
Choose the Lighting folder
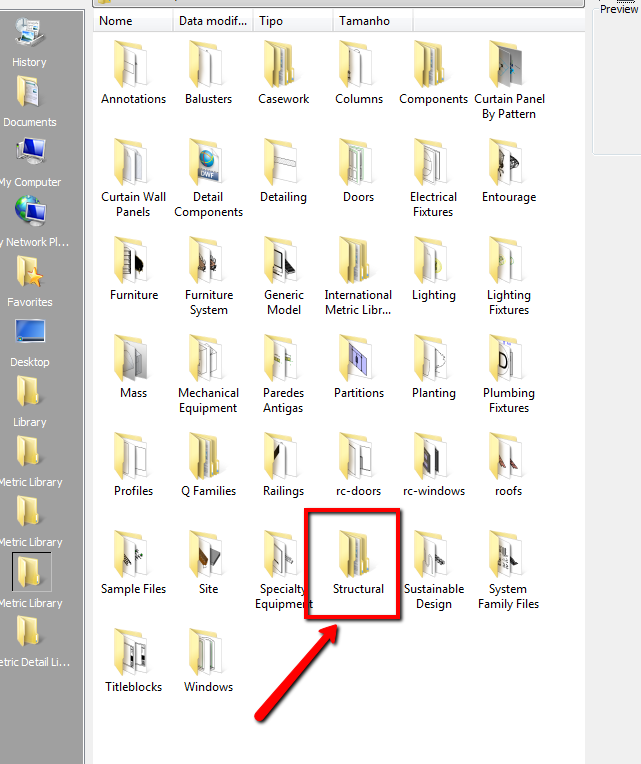[x=434, y=269]
